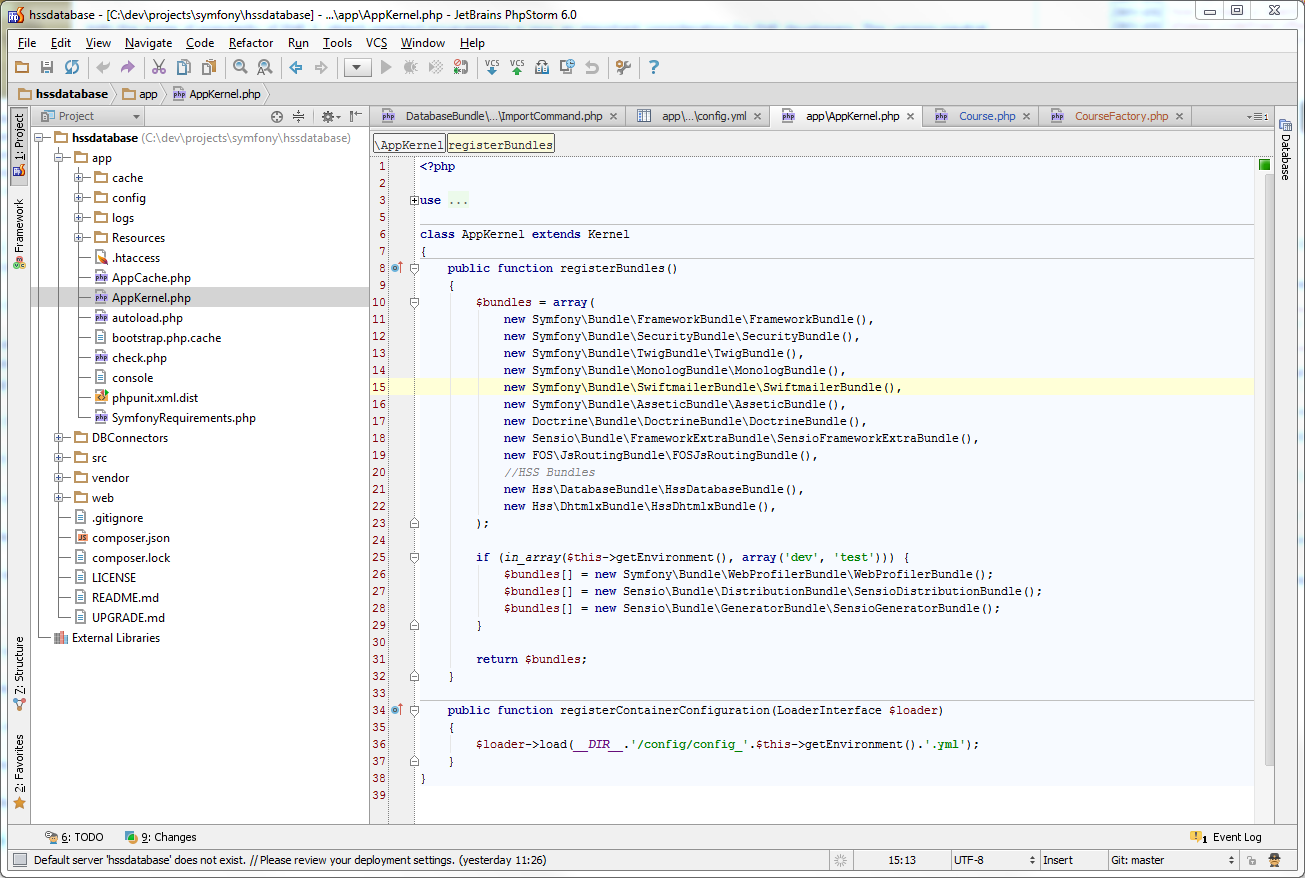Open the Navigate menu
The image size is (1305, 878).
(148, 43)
